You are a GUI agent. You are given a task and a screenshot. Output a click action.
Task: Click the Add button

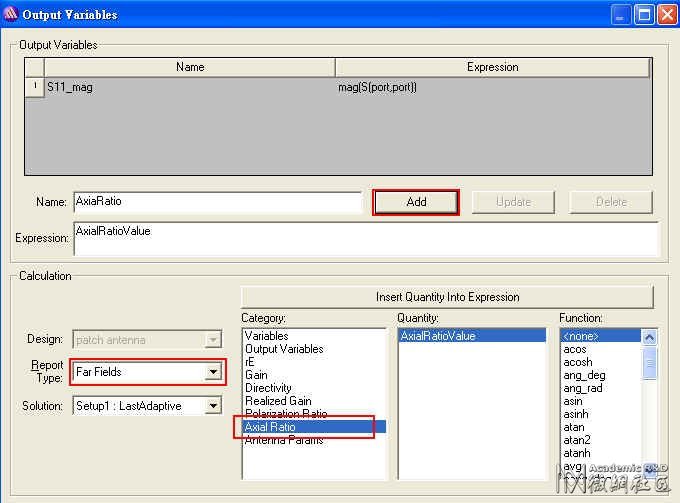[416, 202]
